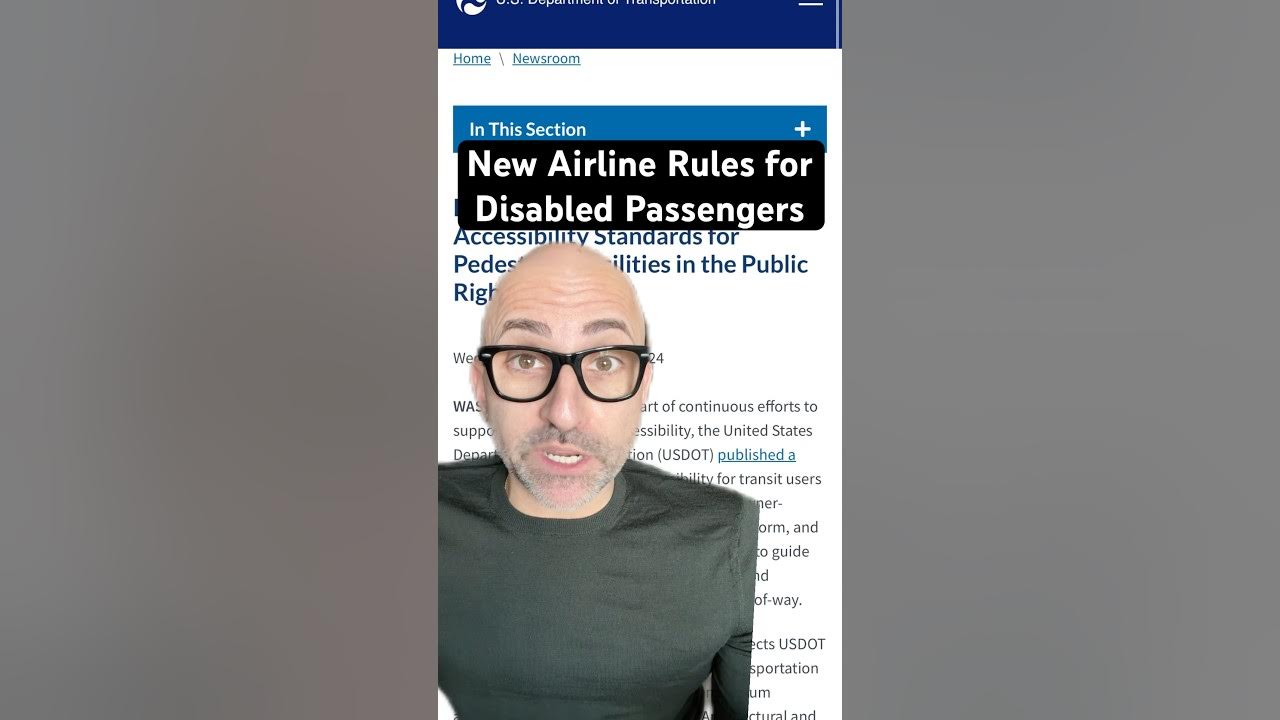Go to the Home breadcrumb link
This screenshot has height=720, width=1280.
click(472, 58)
